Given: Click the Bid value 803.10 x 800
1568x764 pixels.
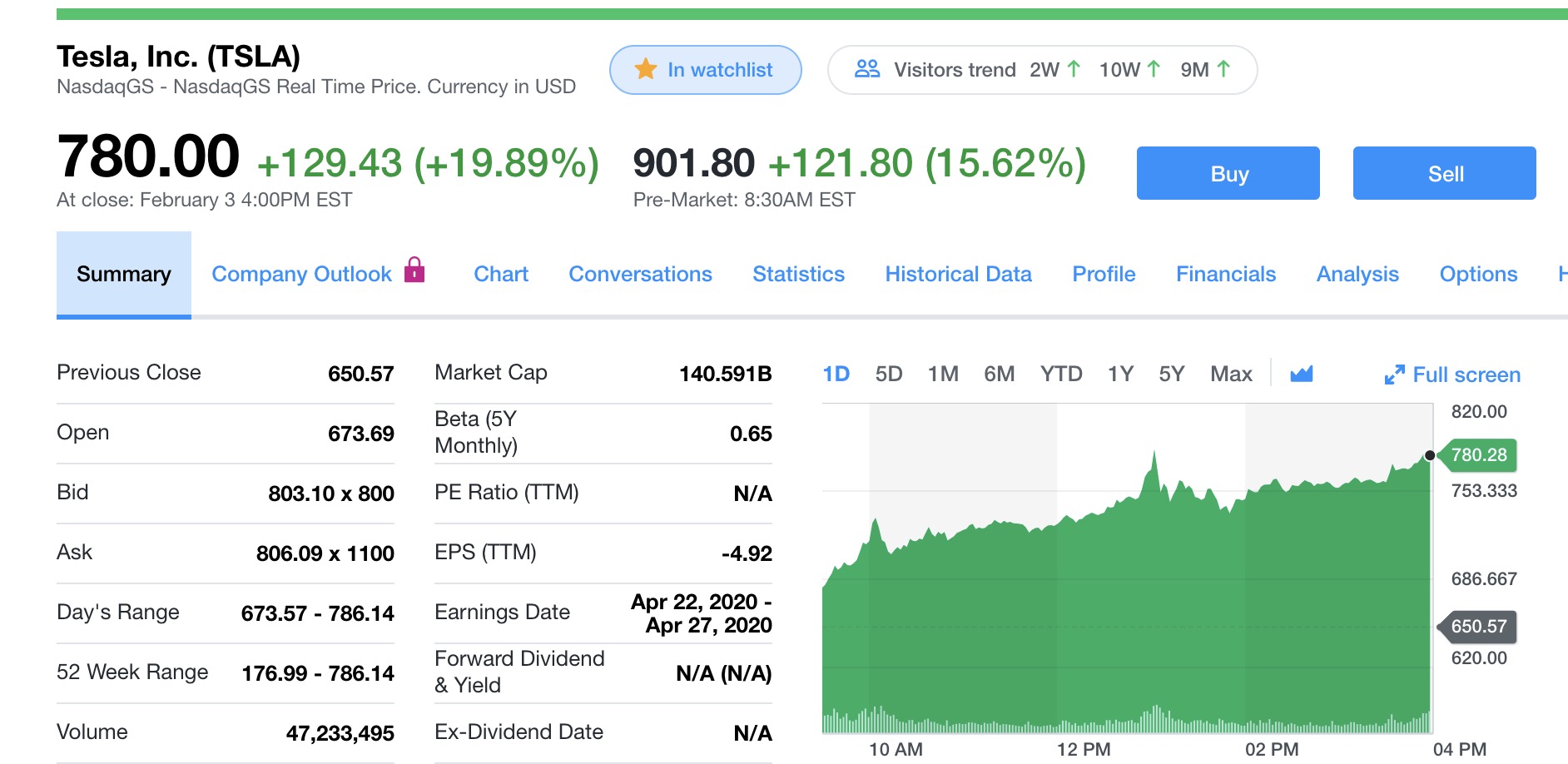Looking at the screenshot, I should pyautogui.click(x=331, y=494).
